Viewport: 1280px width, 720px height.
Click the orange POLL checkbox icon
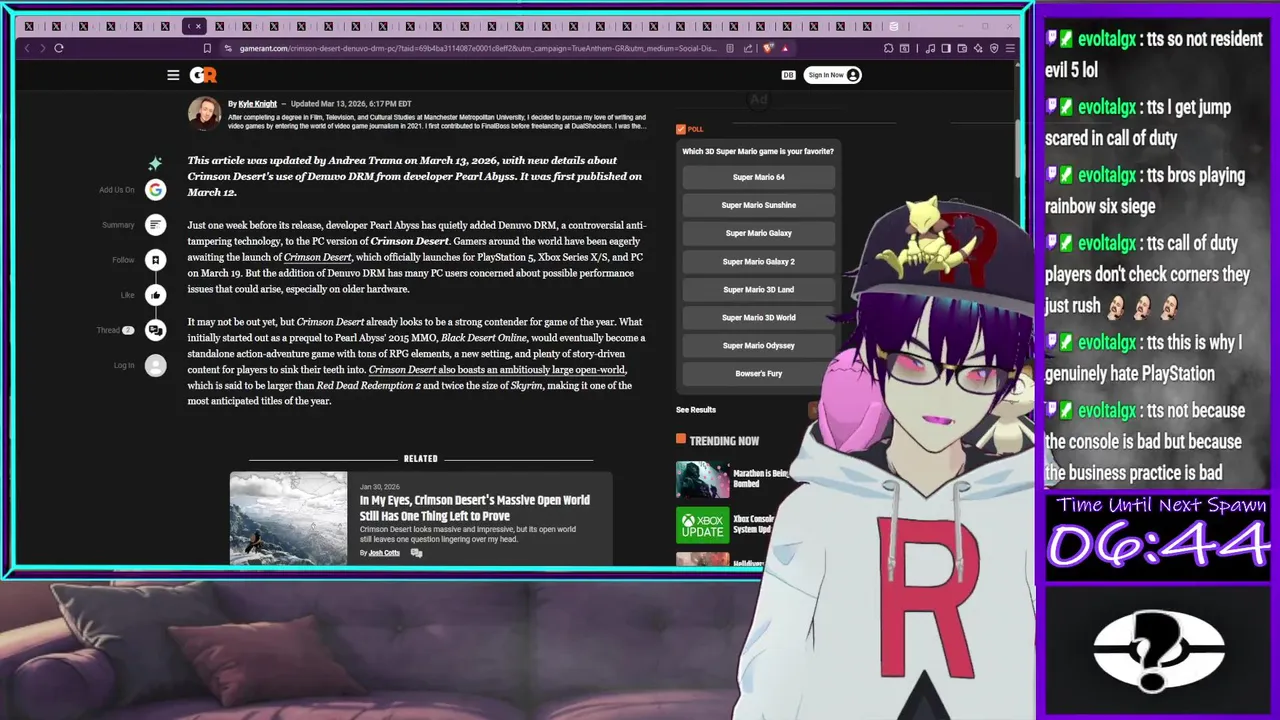pos(681,129)
